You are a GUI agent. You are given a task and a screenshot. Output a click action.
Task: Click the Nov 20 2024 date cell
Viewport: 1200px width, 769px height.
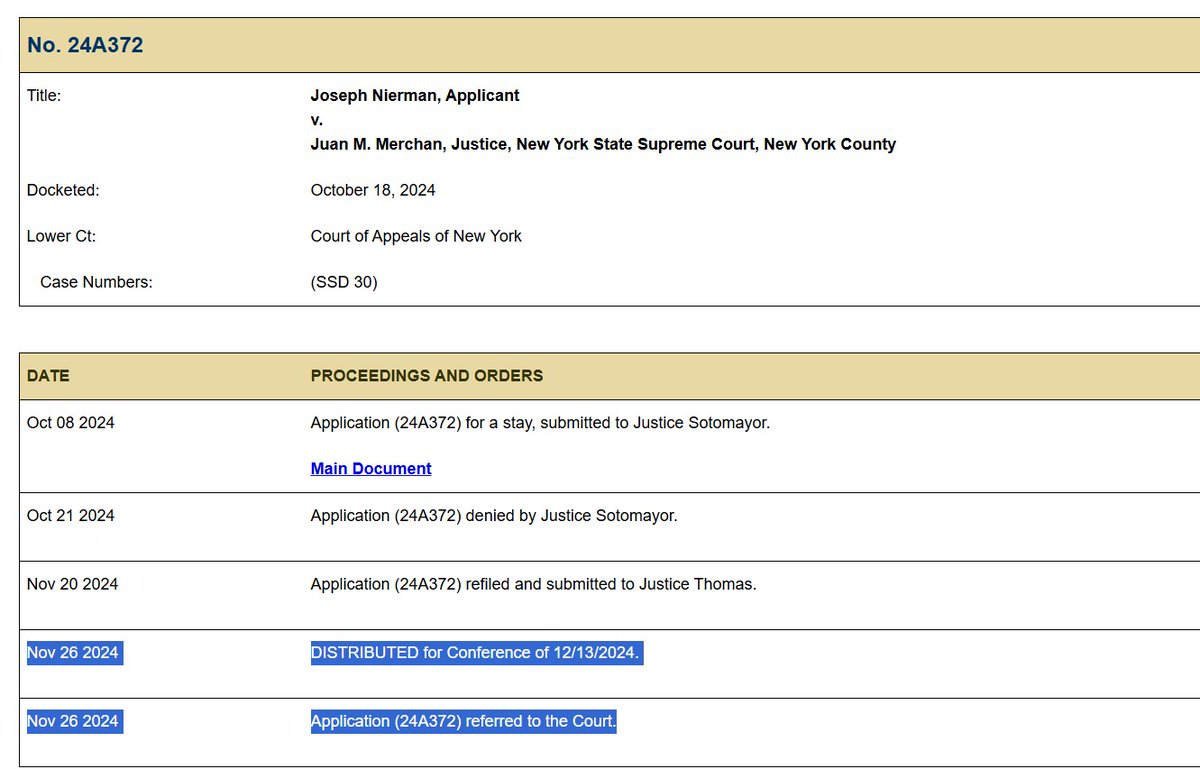click(x=72, y=584)
